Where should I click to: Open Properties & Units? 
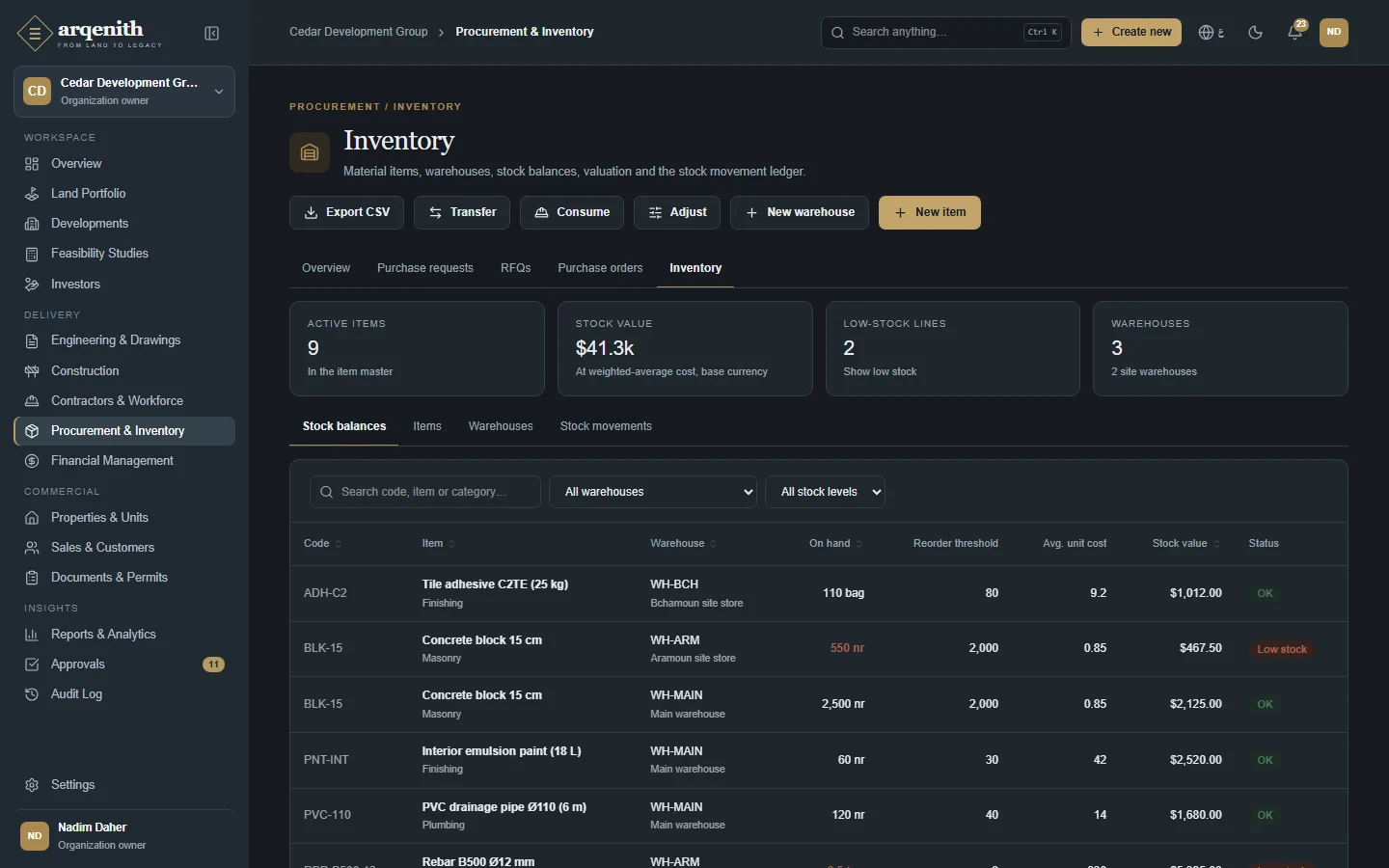pos(124,518)
